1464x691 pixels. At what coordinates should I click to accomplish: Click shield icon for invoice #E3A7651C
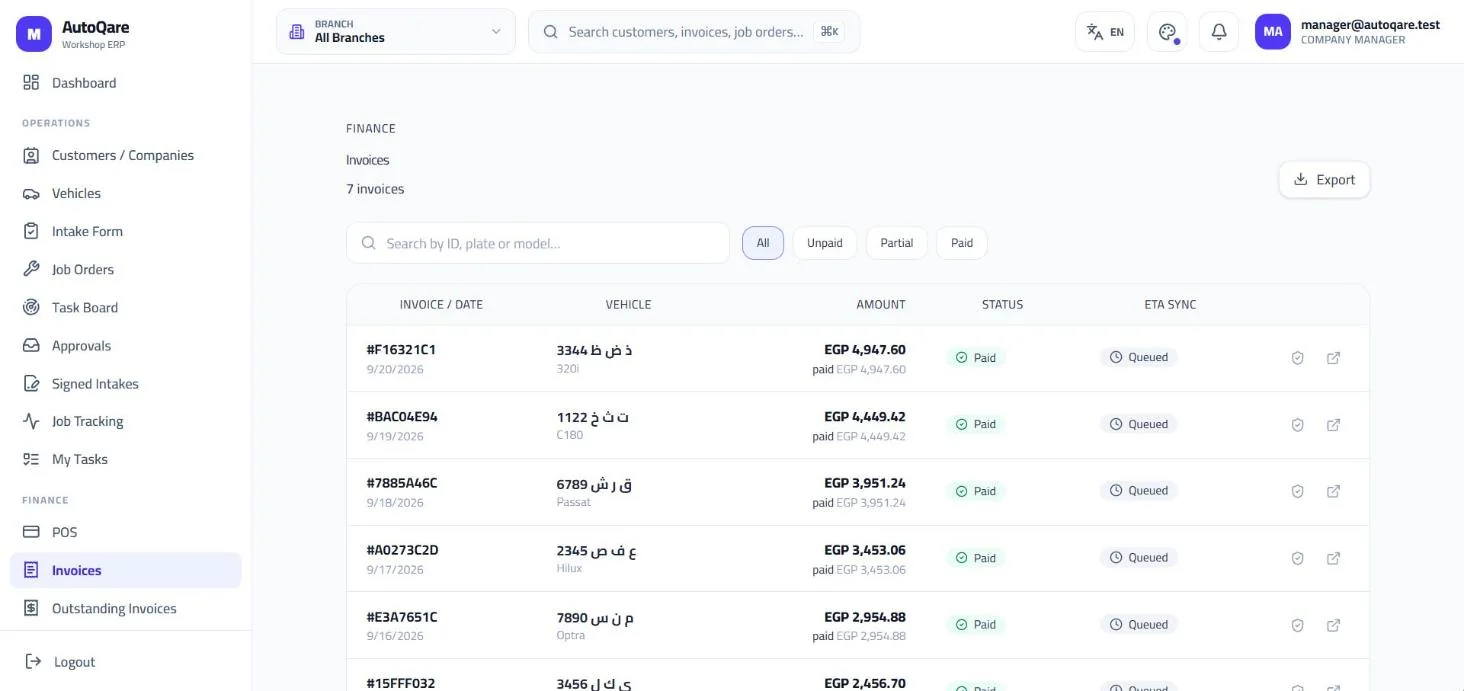(x=1298, y=625)
